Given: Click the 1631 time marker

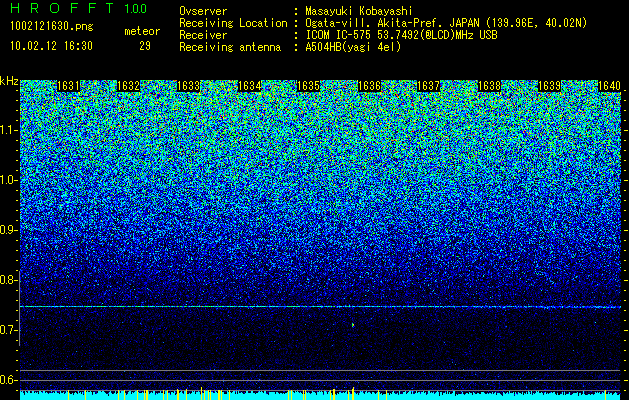Looking at the screenshot, I should point(68,86).
